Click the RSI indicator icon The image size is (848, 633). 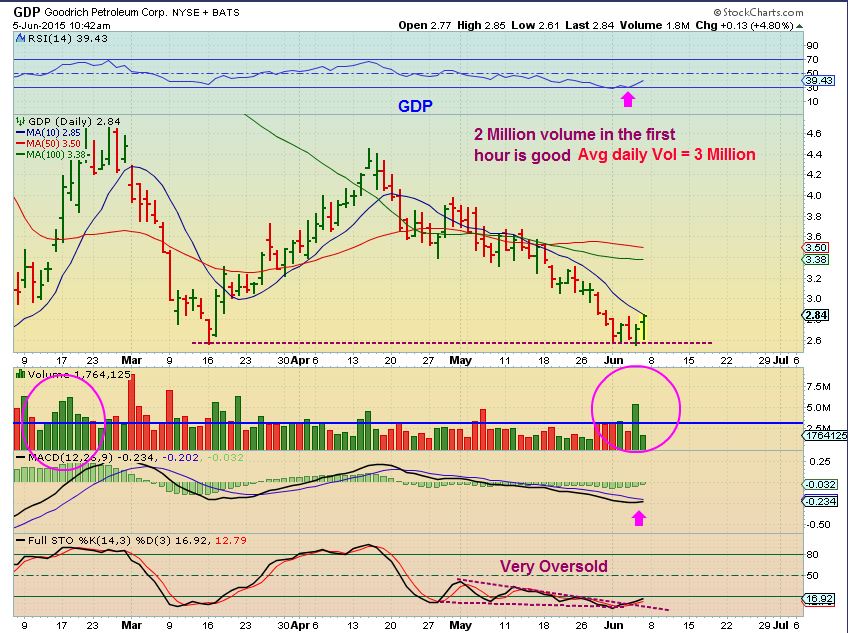(21, 38)
